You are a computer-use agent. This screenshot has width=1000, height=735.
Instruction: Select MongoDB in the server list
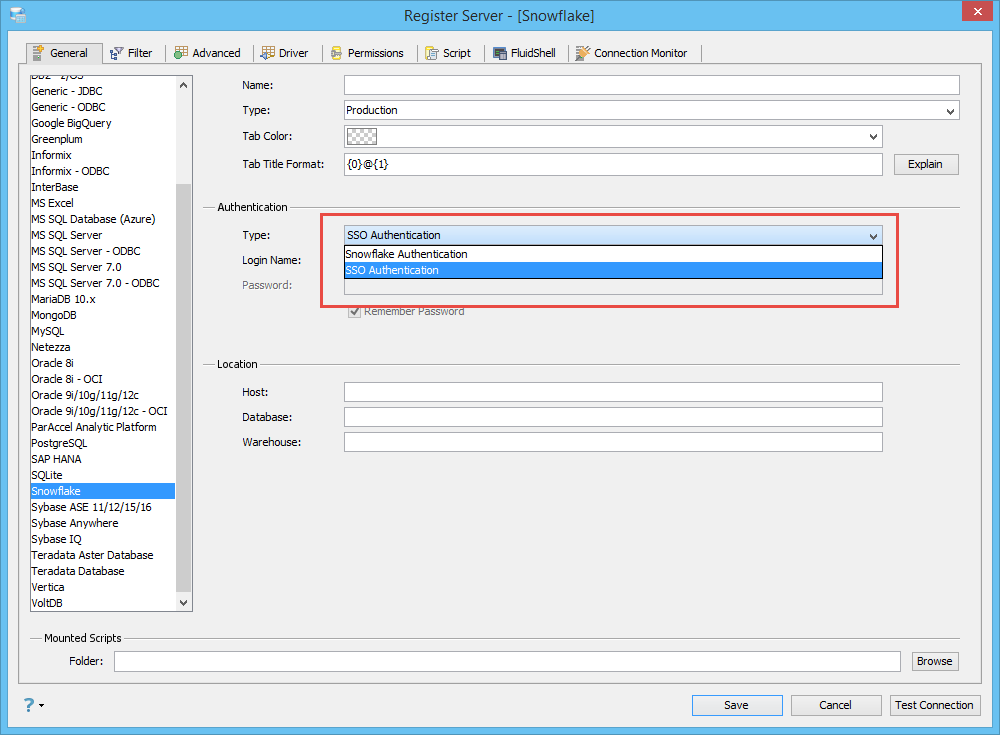[x=103, y=315]
